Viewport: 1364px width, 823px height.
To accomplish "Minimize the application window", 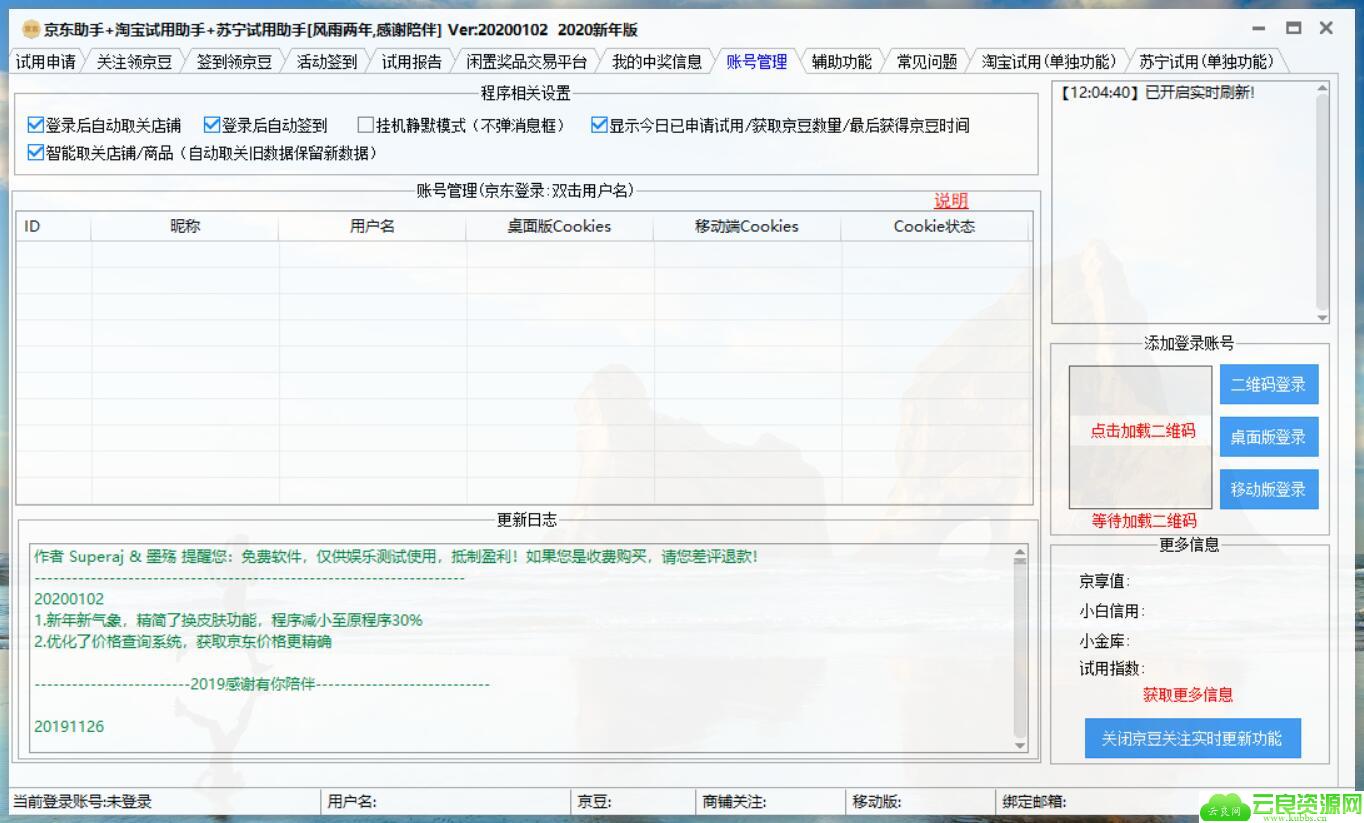I will coord(1258,29).
